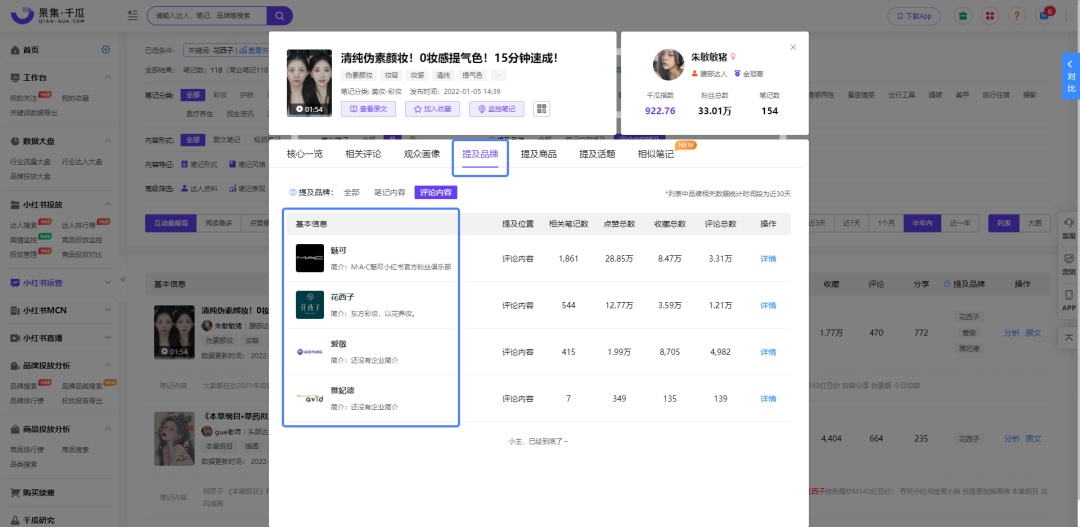Click the help icon beside 提及品牌 filter
The width and height of the screenshot is (1080, 527).
pyautogui.click(x=292, y=193)
